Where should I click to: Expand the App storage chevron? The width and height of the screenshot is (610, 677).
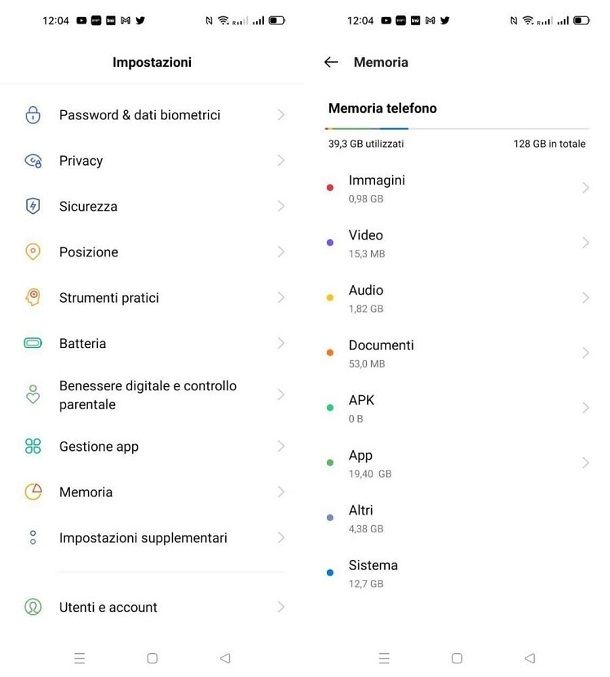(x=585, y=463)
